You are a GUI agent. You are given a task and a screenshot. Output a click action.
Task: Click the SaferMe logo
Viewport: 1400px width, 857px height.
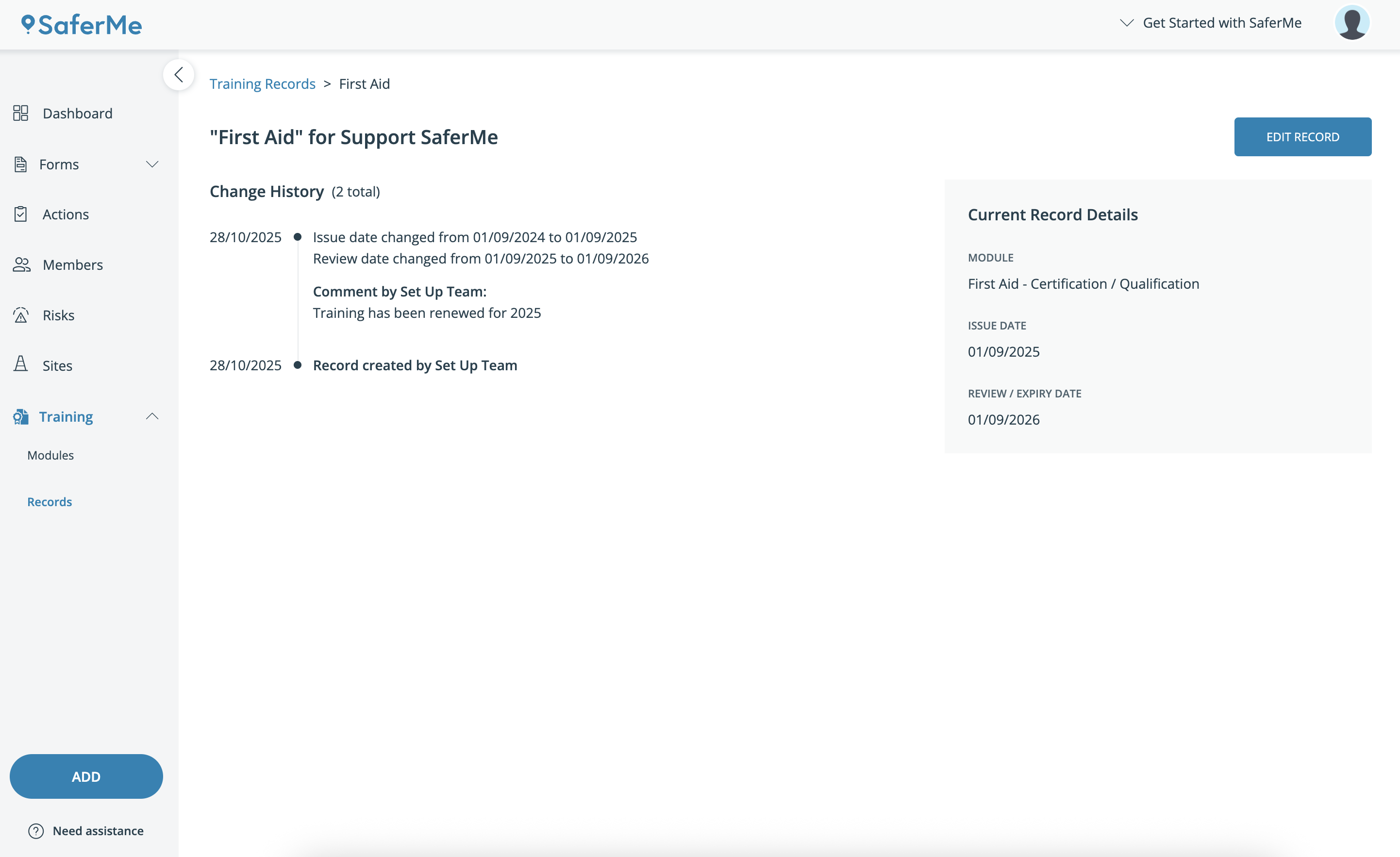82,25
